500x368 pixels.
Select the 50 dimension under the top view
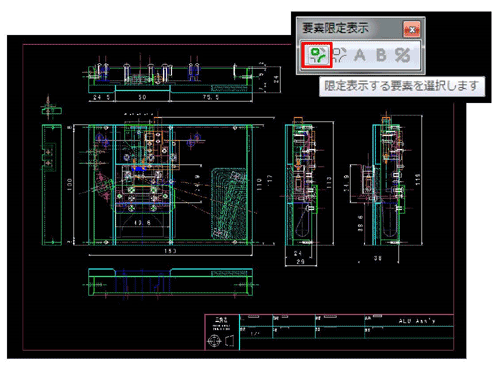pos(142,97)
